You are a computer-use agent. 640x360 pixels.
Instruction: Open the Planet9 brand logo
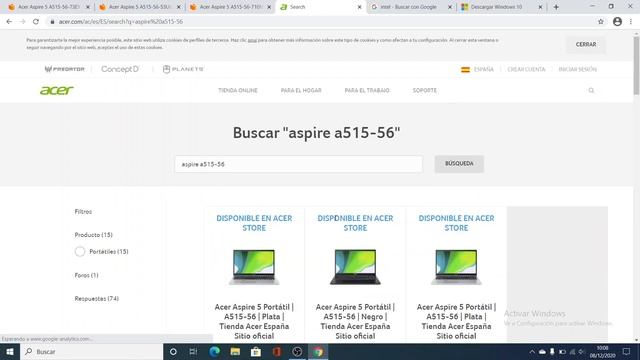[183, 69]
